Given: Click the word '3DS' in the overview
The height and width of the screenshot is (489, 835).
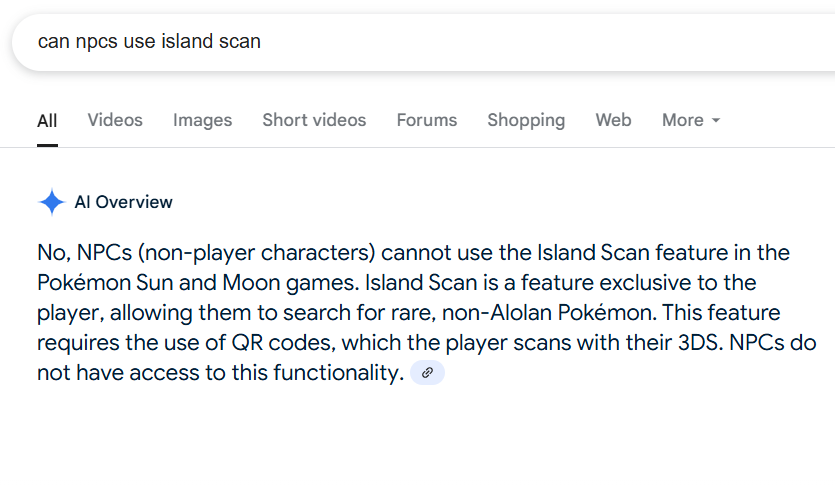Looking at the screenshot, I should coord(700,343).
